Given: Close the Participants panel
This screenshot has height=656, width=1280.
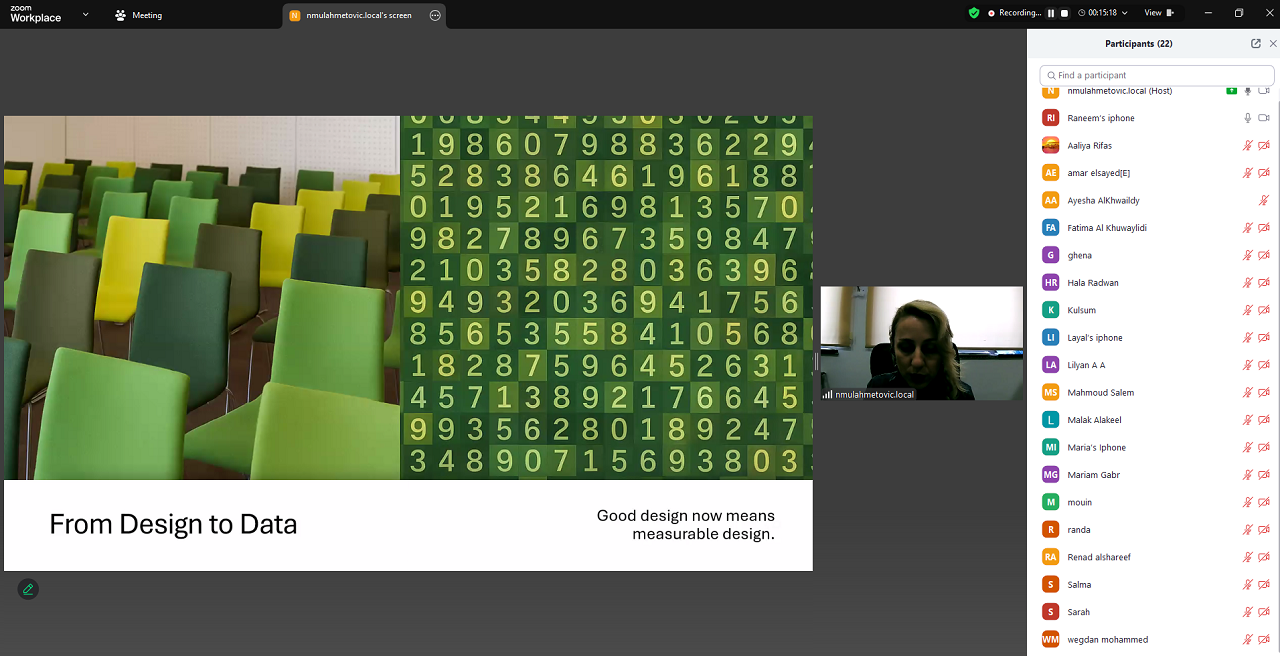Looking at the screenshot, I should [1273, 44].
